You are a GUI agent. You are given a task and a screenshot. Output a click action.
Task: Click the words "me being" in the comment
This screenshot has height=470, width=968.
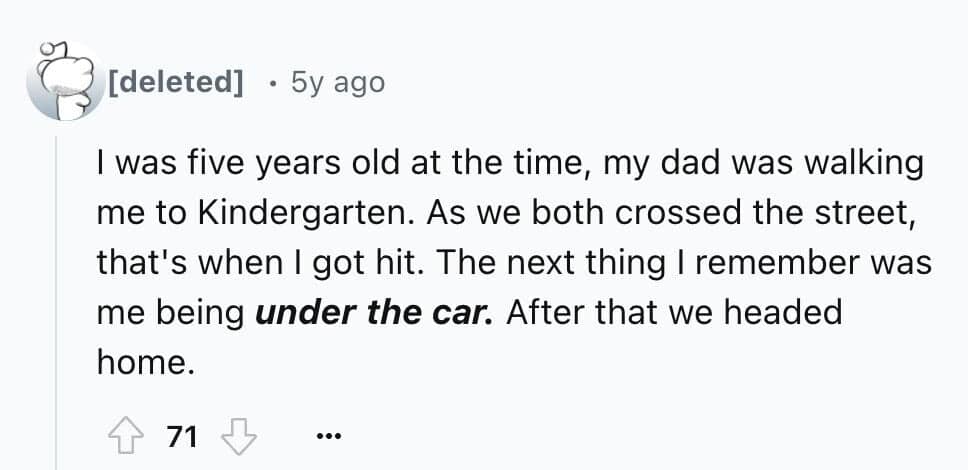[x=171, y=313]
